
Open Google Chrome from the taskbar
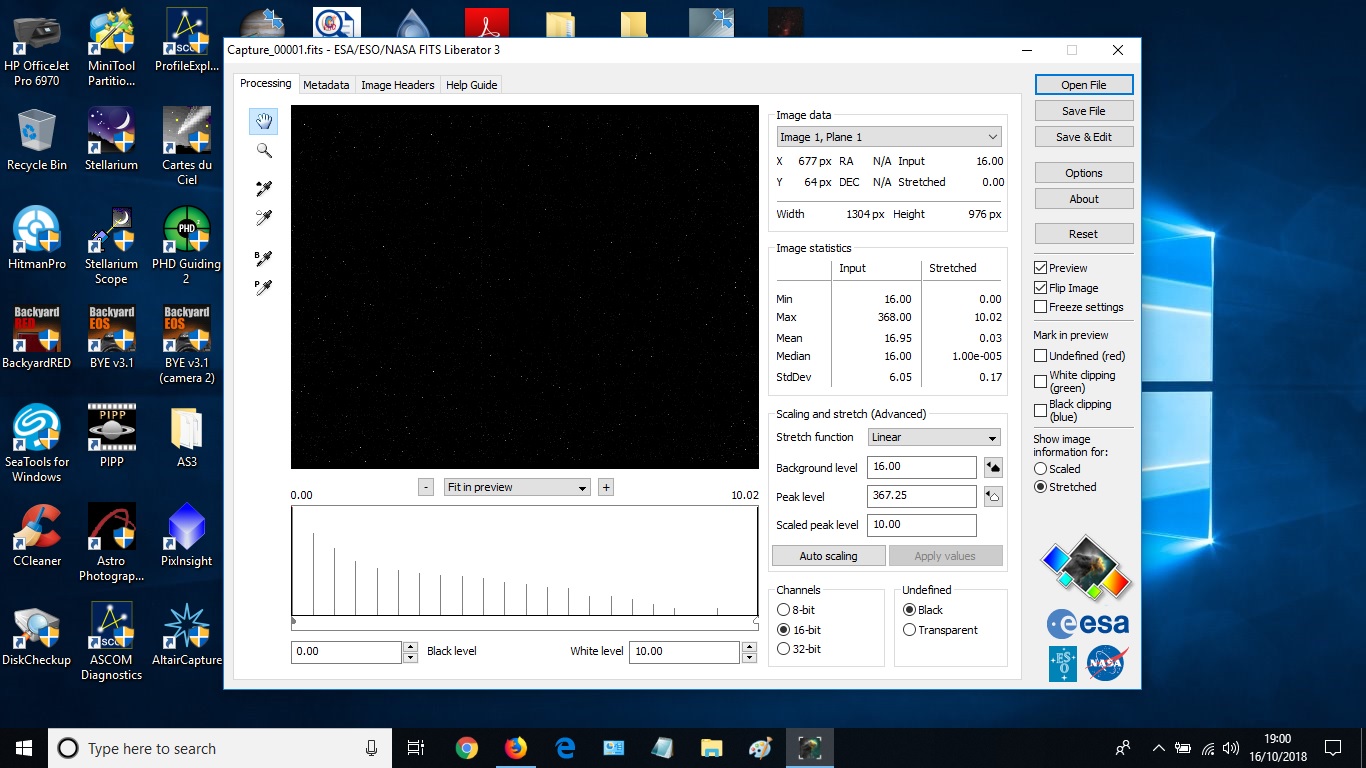click(x=466, y=748)
